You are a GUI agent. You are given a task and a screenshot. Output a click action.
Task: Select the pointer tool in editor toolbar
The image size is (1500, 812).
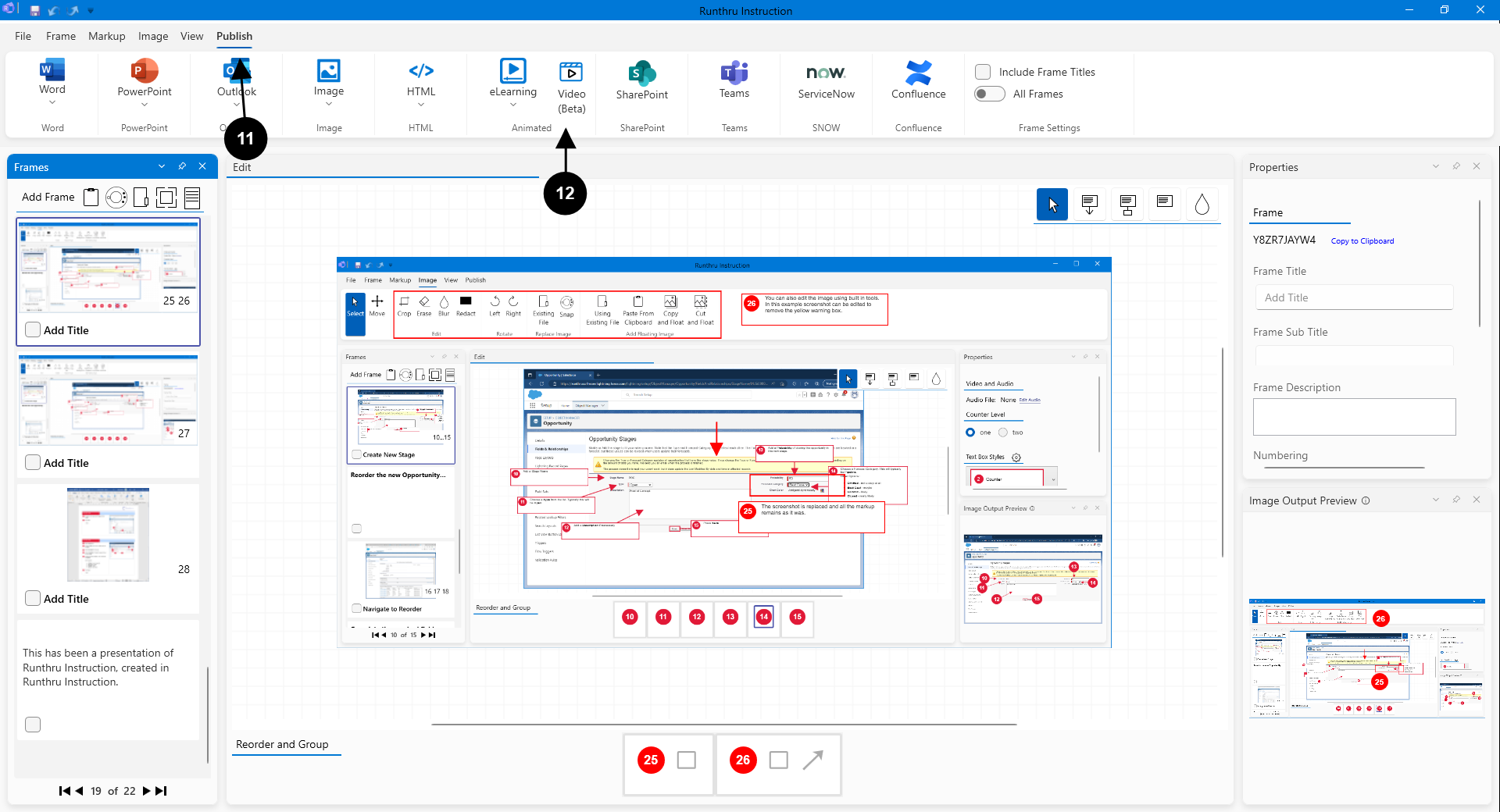(x=1052, y=205)
